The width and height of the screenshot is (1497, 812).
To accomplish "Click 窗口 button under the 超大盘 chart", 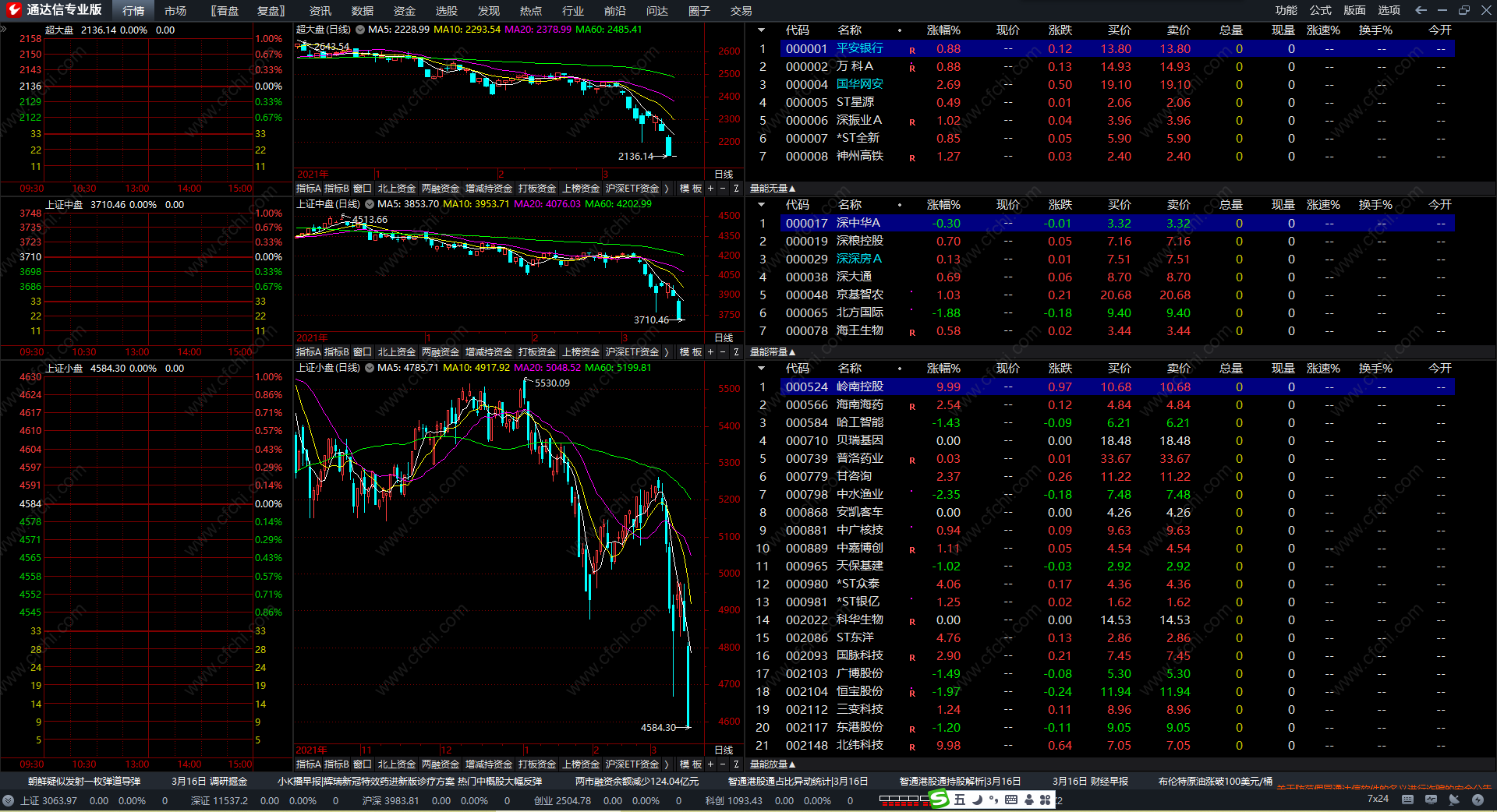I will [363, 189].
